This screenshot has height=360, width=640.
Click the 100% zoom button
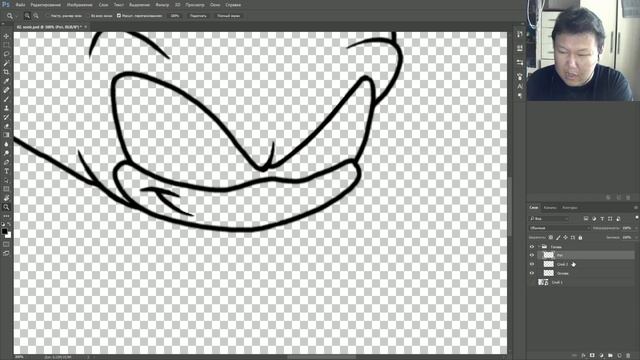pos(175,16)
